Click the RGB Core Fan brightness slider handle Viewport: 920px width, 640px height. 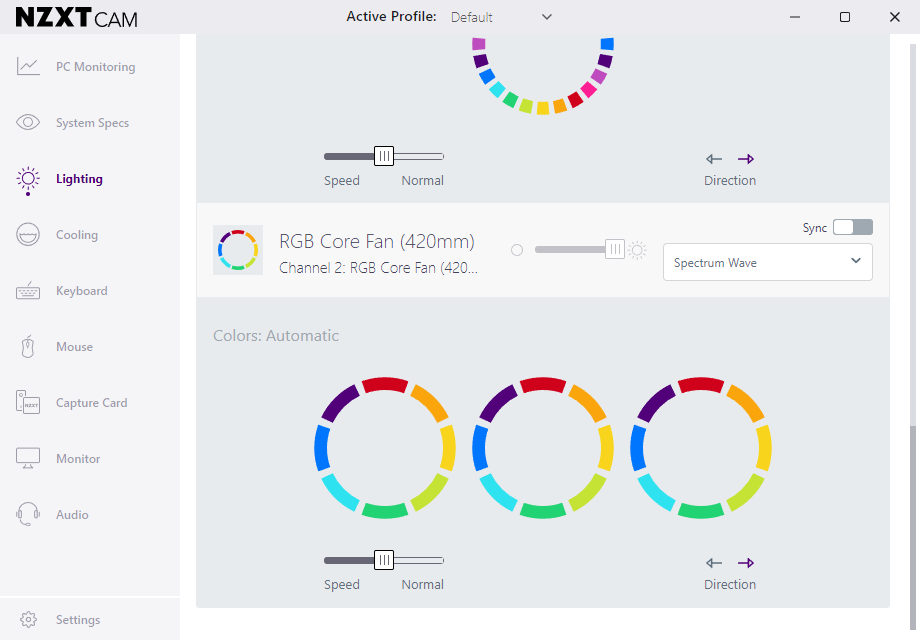614,249
